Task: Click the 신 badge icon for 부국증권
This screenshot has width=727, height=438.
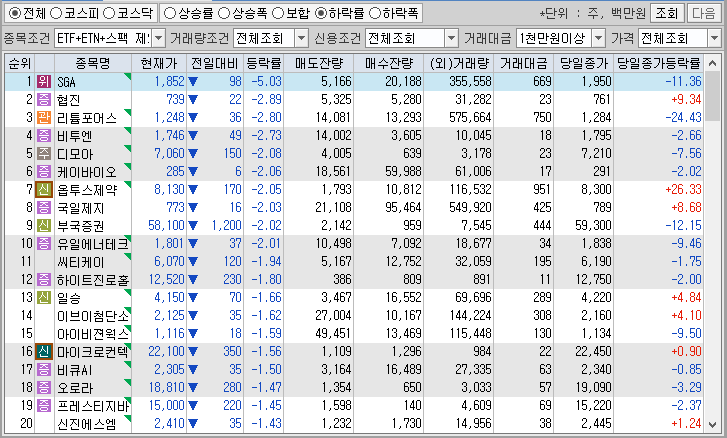Action: coord(44,226)
